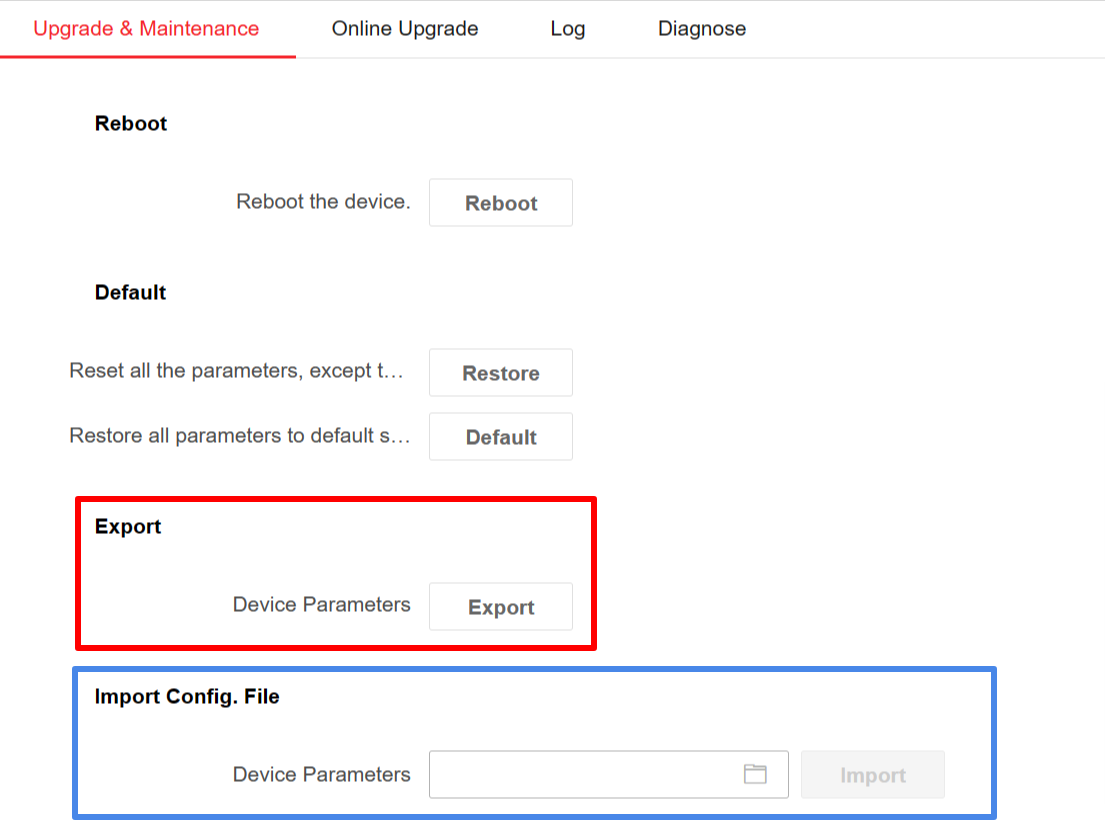Open the Log tab
The width and height of the screenshot is (1105, 831).
(567, 29)
